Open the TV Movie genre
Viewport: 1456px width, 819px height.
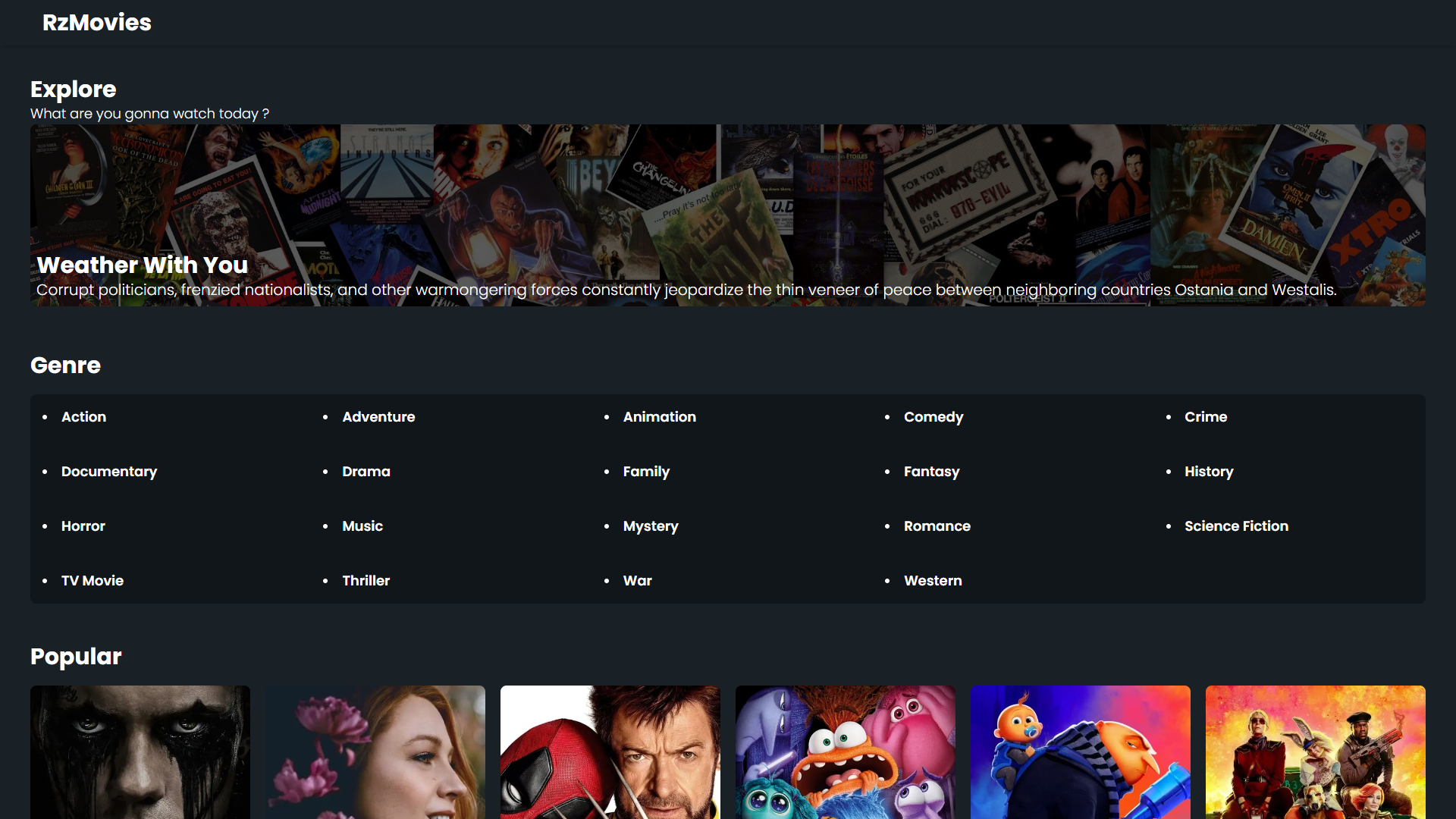(92, 580)
